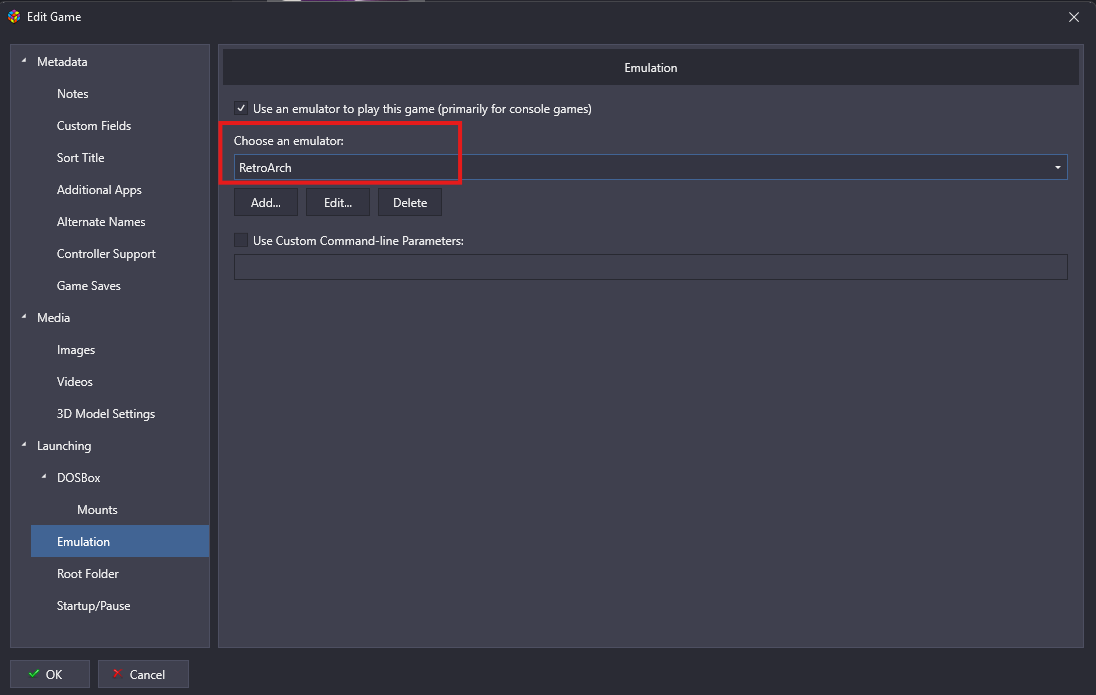
Task: Select Launching in the sidebar
Action: (64, 446)
